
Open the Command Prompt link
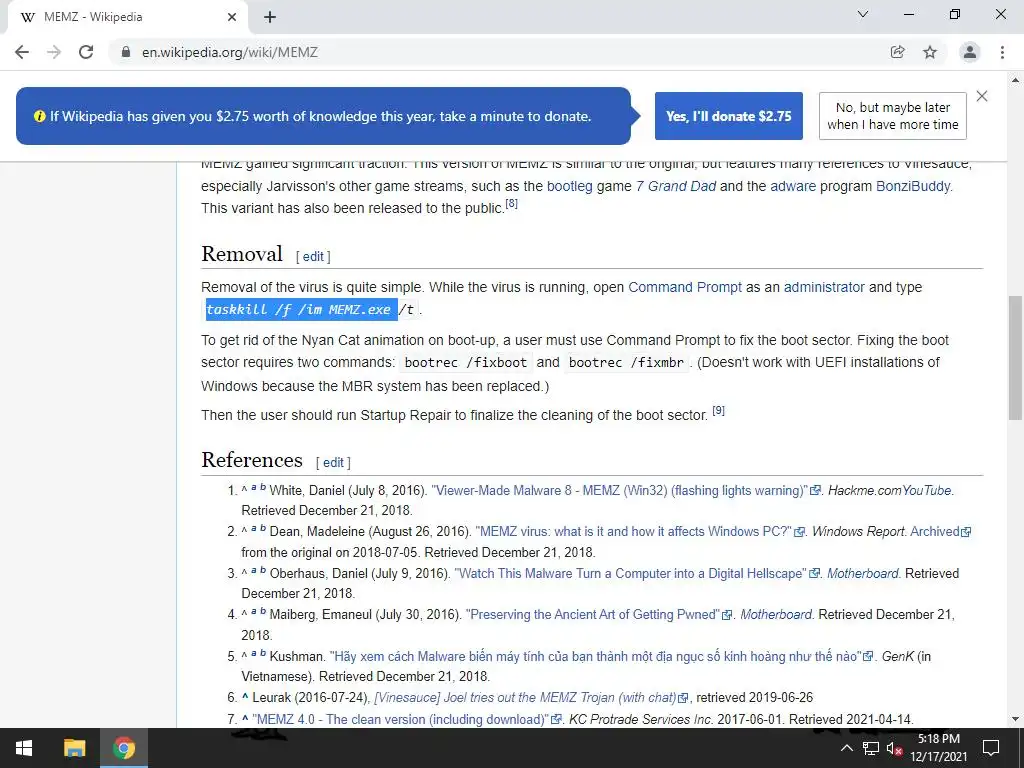tap(685, 287)
